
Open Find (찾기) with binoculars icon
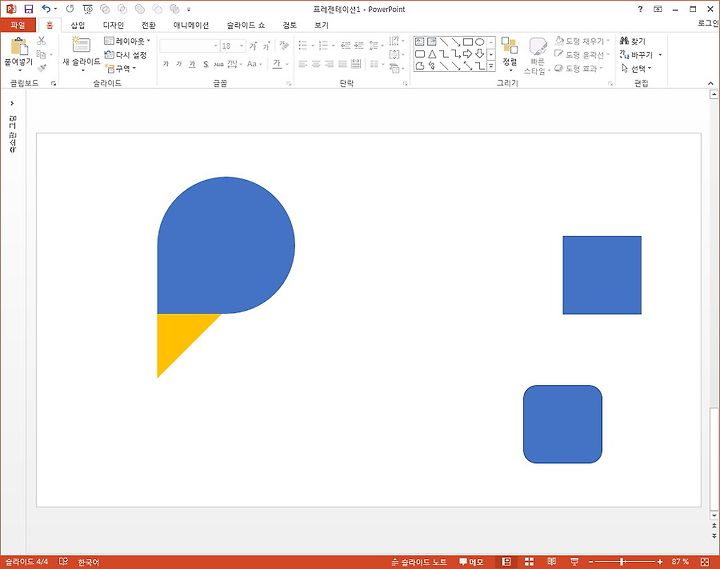pyautogui.click(x=633, y=41)
